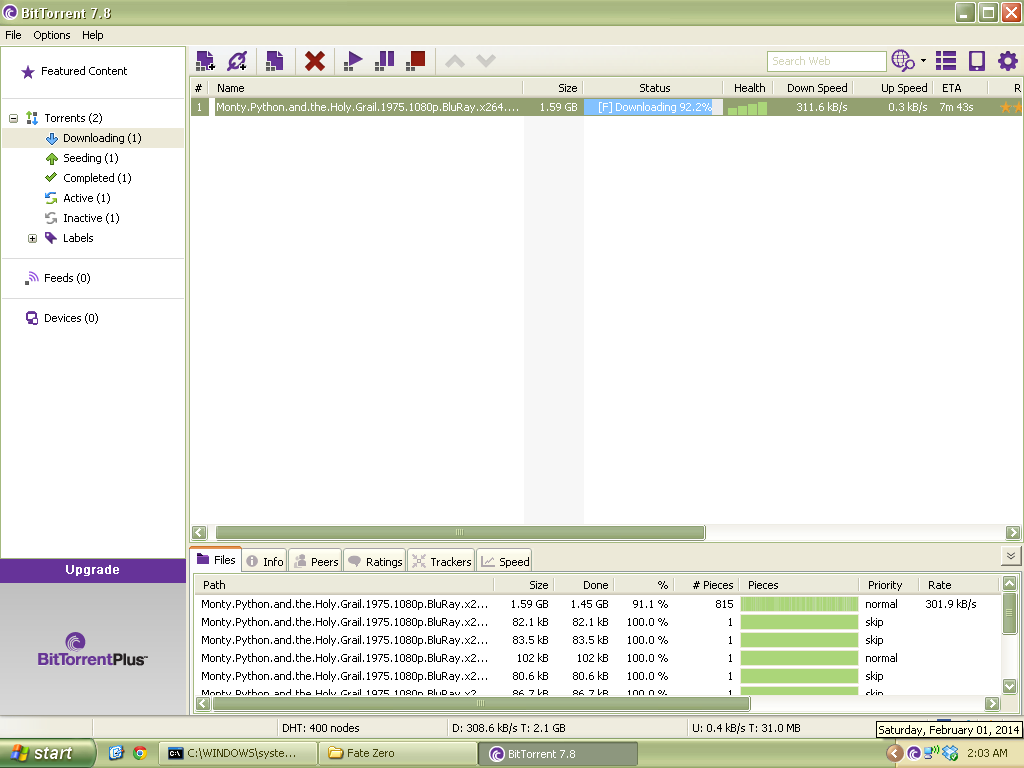Switch to the Fate Zero folder window
Screen dimensions: 1024x768
click(x=398, y=754)
